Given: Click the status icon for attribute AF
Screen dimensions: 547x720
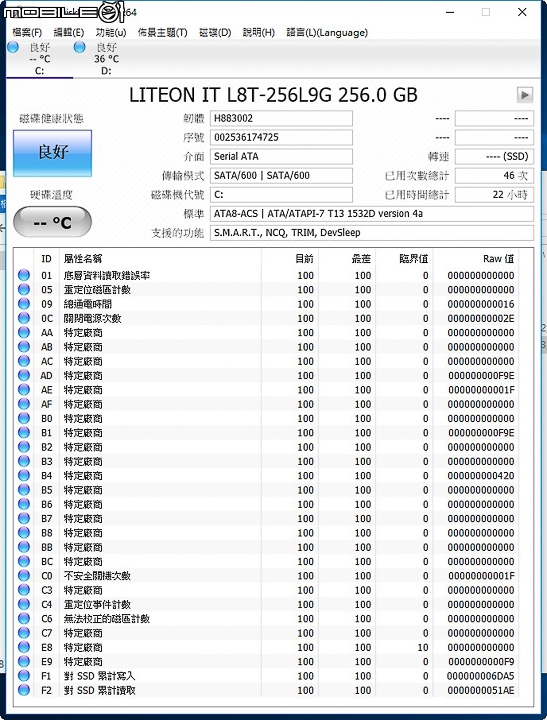Looking at the screenshot, I should point(24,404).
